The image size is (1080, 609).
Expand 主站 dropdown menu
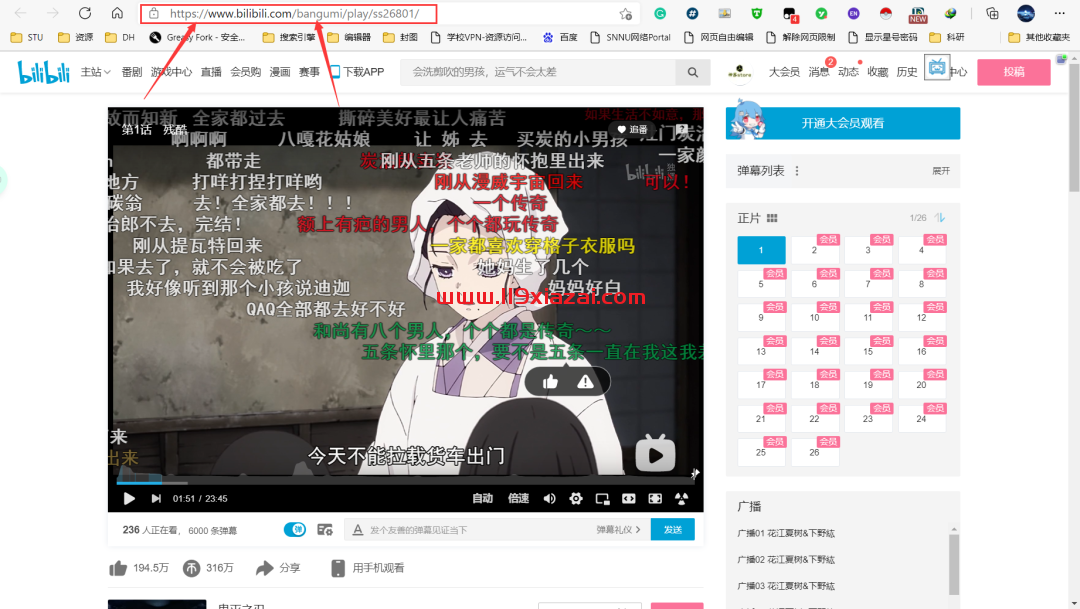[95, 72]
